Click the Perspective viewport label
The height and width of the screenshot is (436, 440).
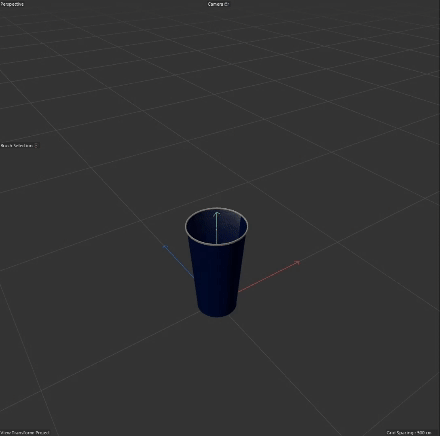tap(12, 4)
